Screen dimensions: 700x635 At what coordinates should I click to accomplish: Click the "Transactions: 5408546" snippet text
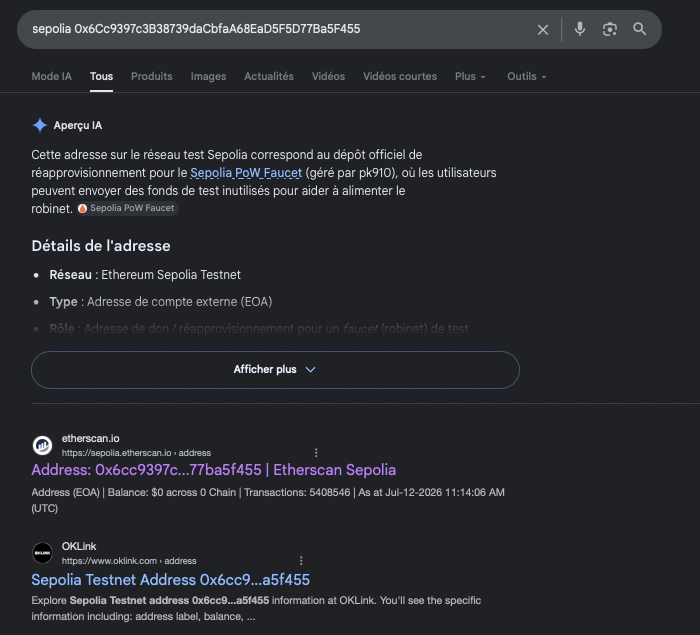(297, 493)
